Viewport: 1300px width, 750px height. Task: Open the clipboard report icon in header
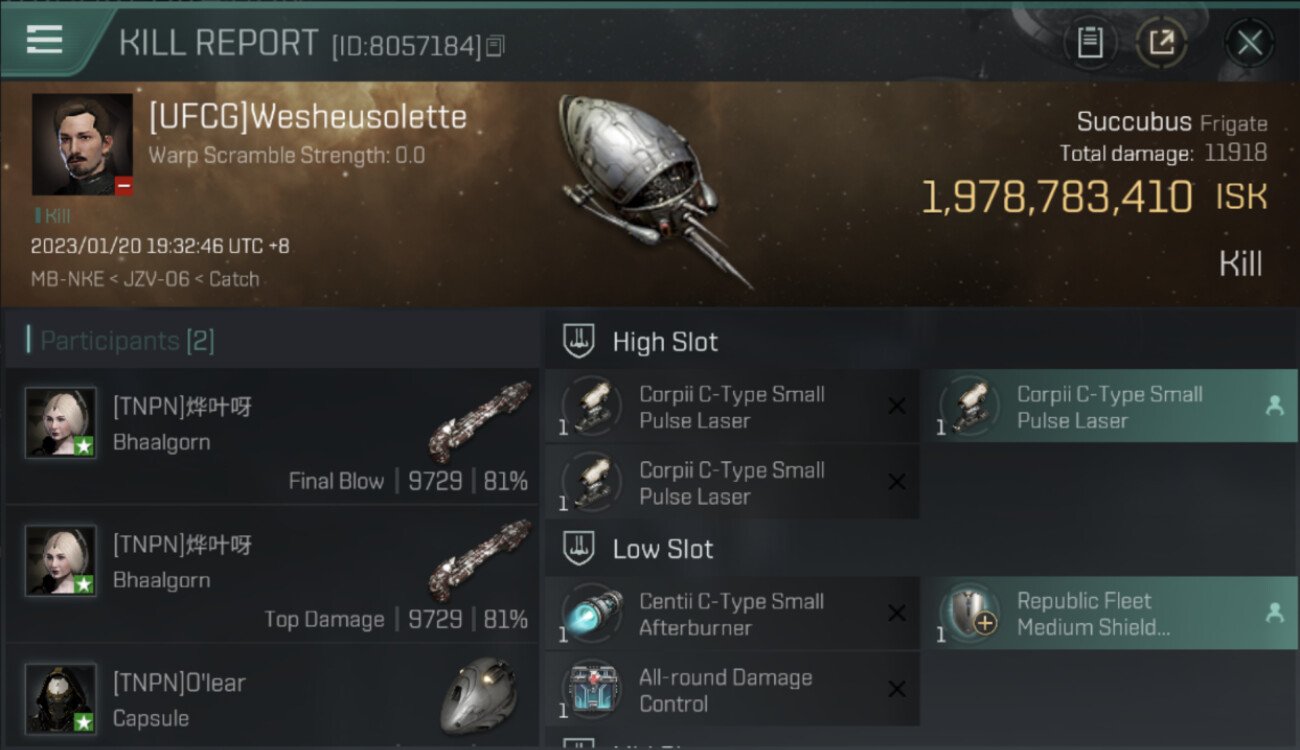point(1090,43)
